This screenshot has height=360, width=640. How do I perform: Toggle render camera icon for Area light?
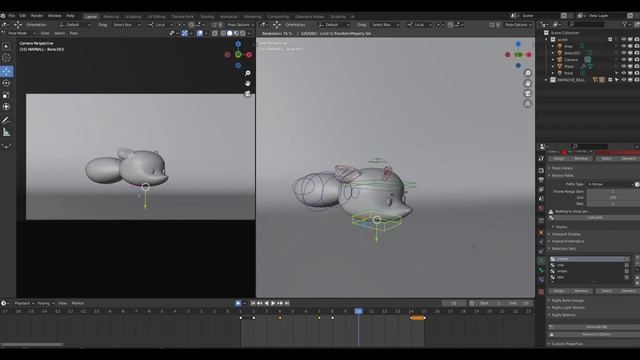point(637,46)
